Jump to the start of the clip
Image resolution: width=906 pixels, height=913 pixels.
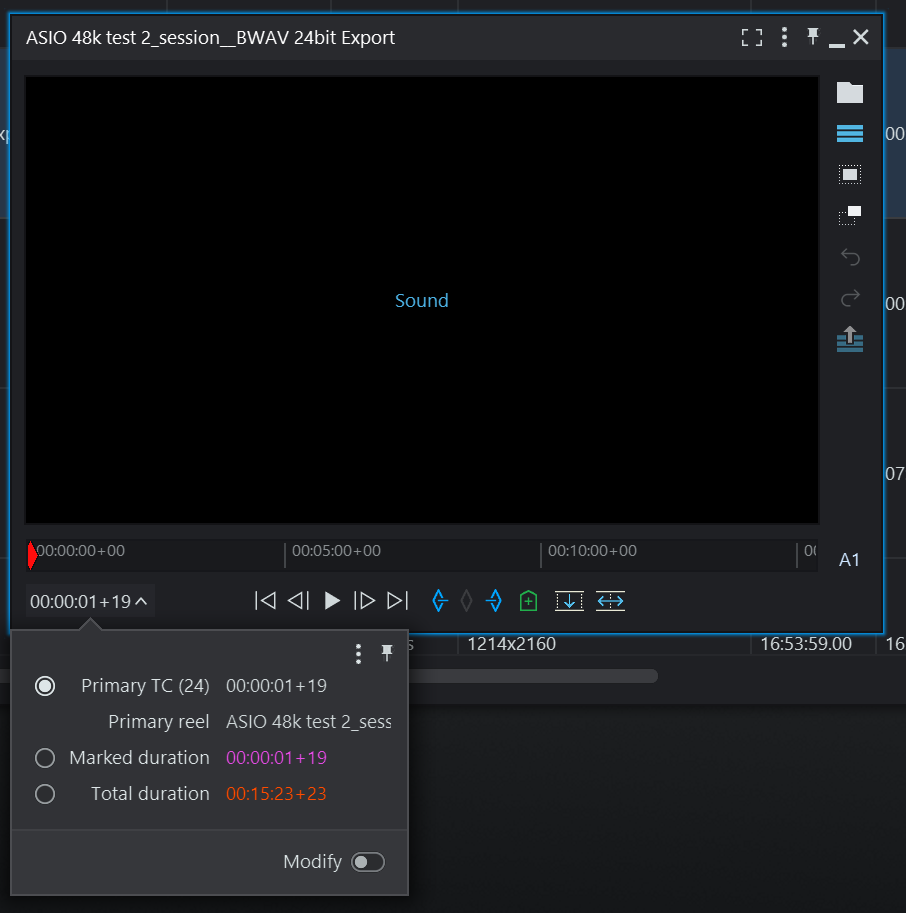click(266, 600)
